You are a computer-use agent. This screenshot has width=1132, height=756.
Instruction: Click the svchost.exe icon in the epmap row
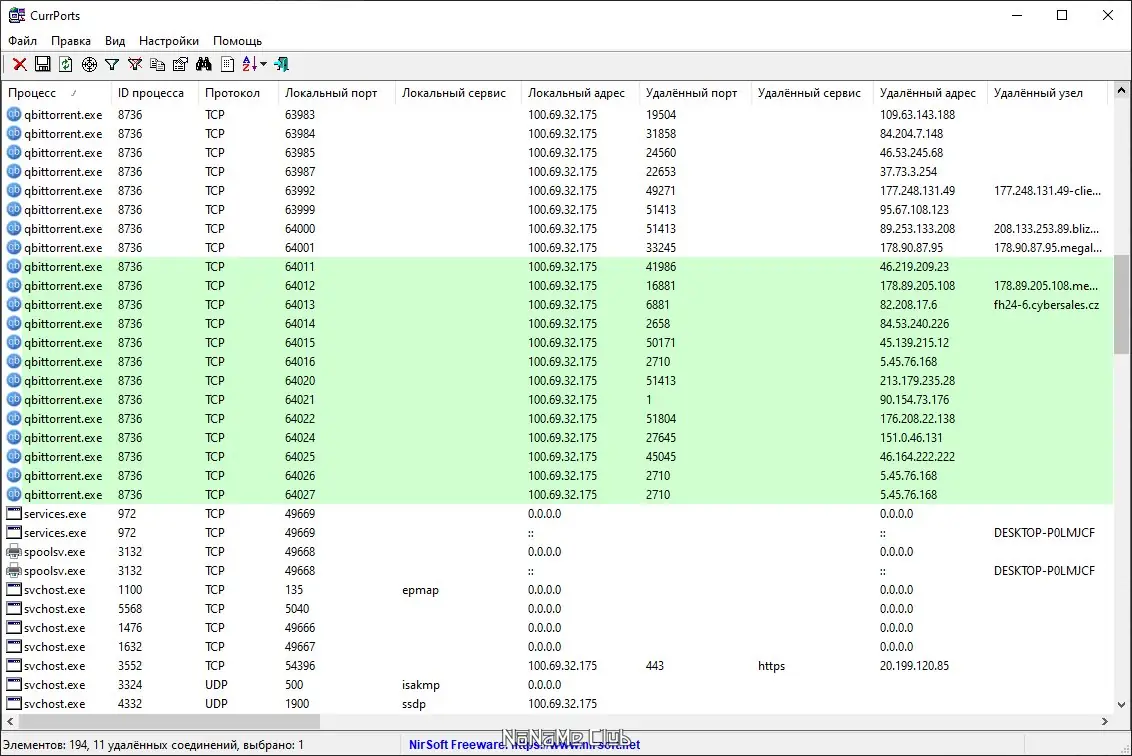[x=14, y=589]
